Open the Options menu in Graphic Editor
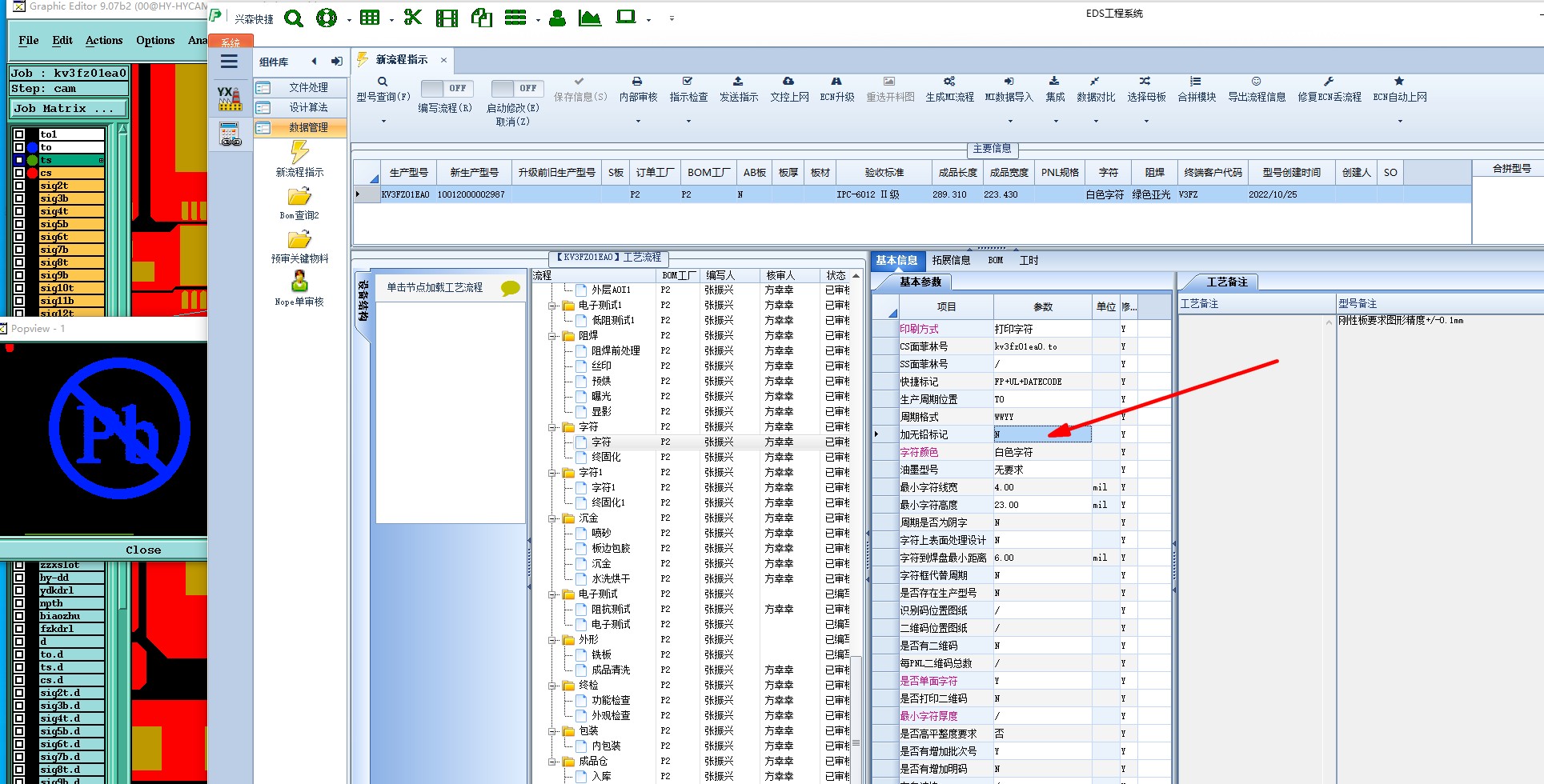This screenshot has width=1544, height=784. tap(155, 40)
